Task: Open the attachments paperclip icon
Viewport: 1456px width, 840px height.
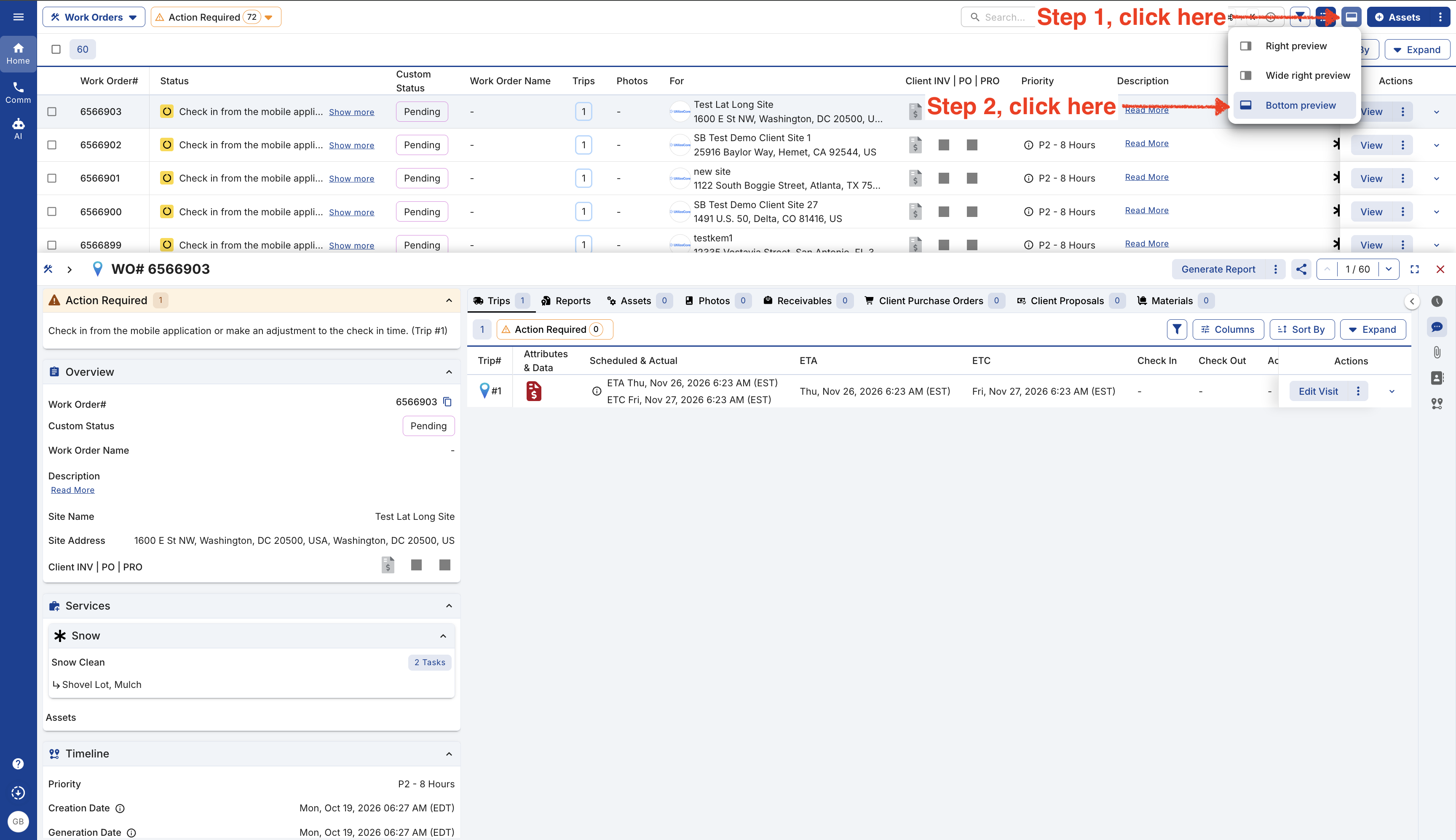Action: (1436, 352)
